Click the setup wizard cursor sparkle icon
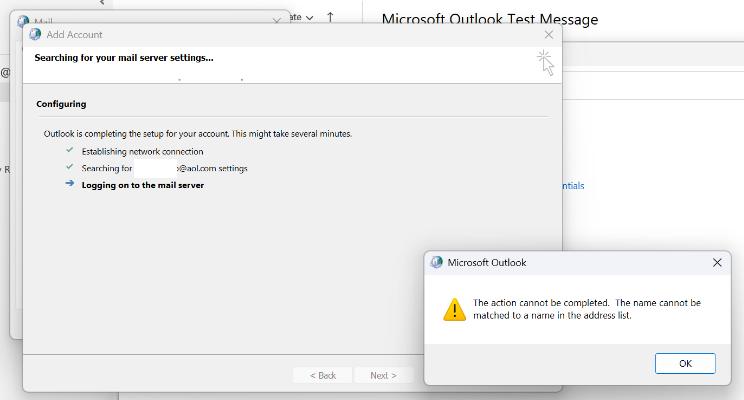Viewport: 744px width, 400px height. (546, 63)
